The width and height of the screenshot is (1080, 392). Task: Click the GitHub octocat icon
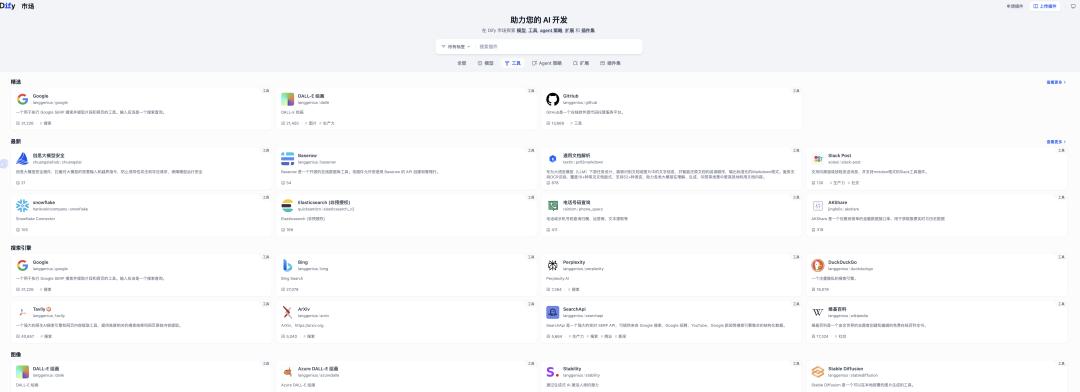click(x=552, y=99)
